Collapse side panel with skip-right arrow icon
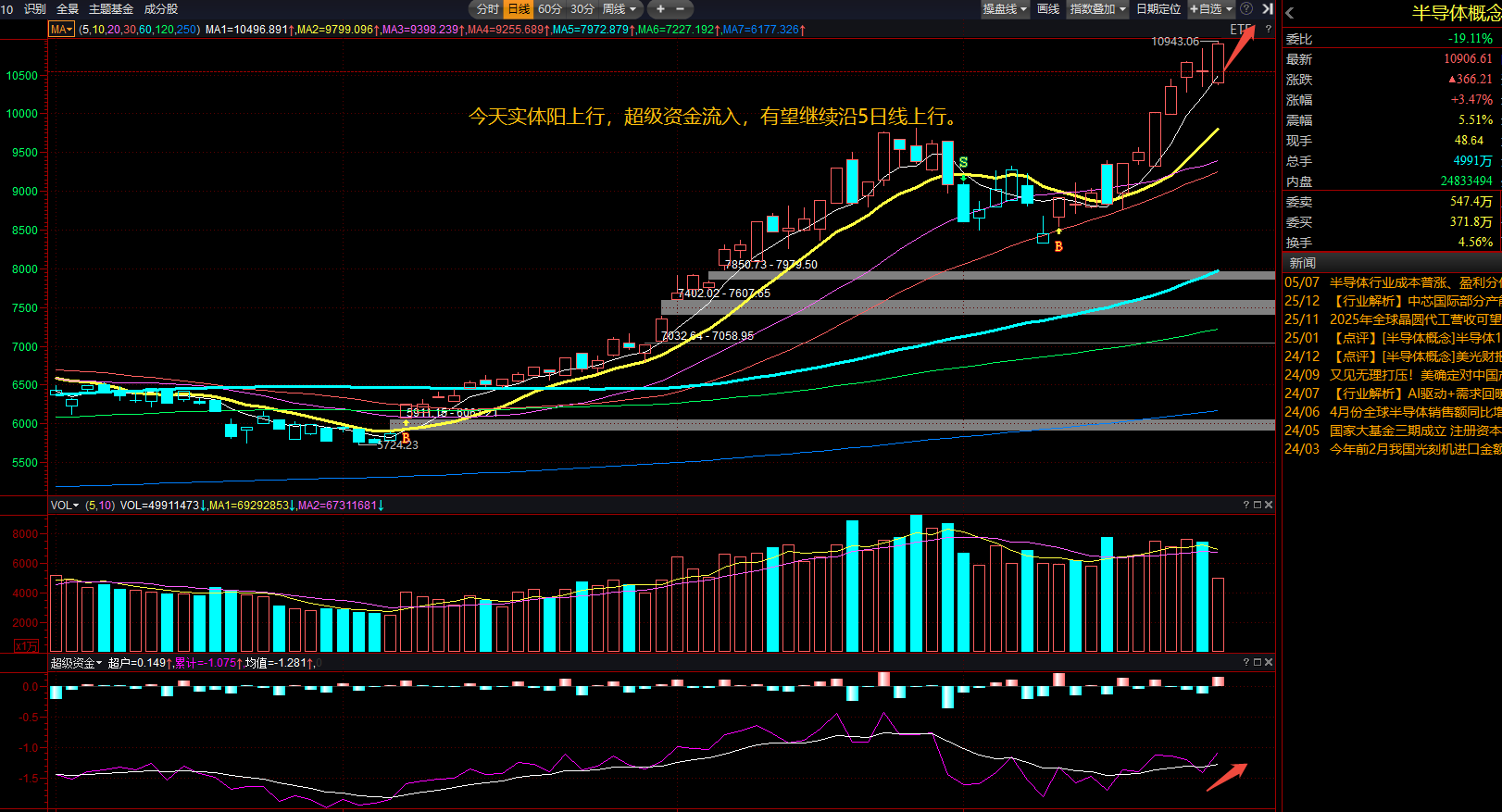The height and width of the screenshot is (812, 1502). 1268,8
